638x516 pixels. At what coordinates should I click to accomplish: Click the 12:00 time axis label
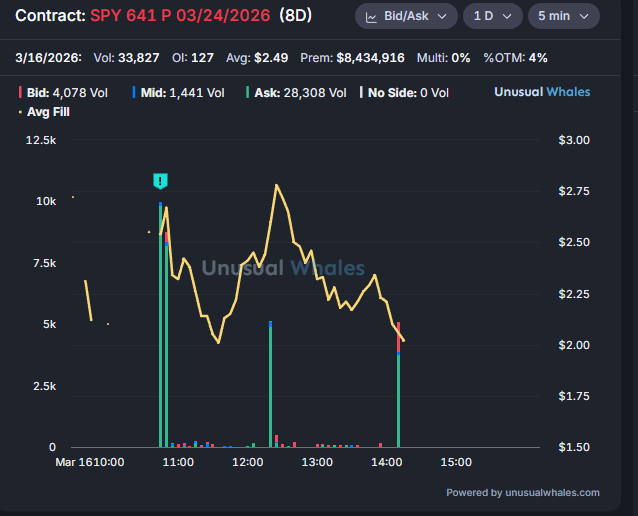click(x=248, y=462)
